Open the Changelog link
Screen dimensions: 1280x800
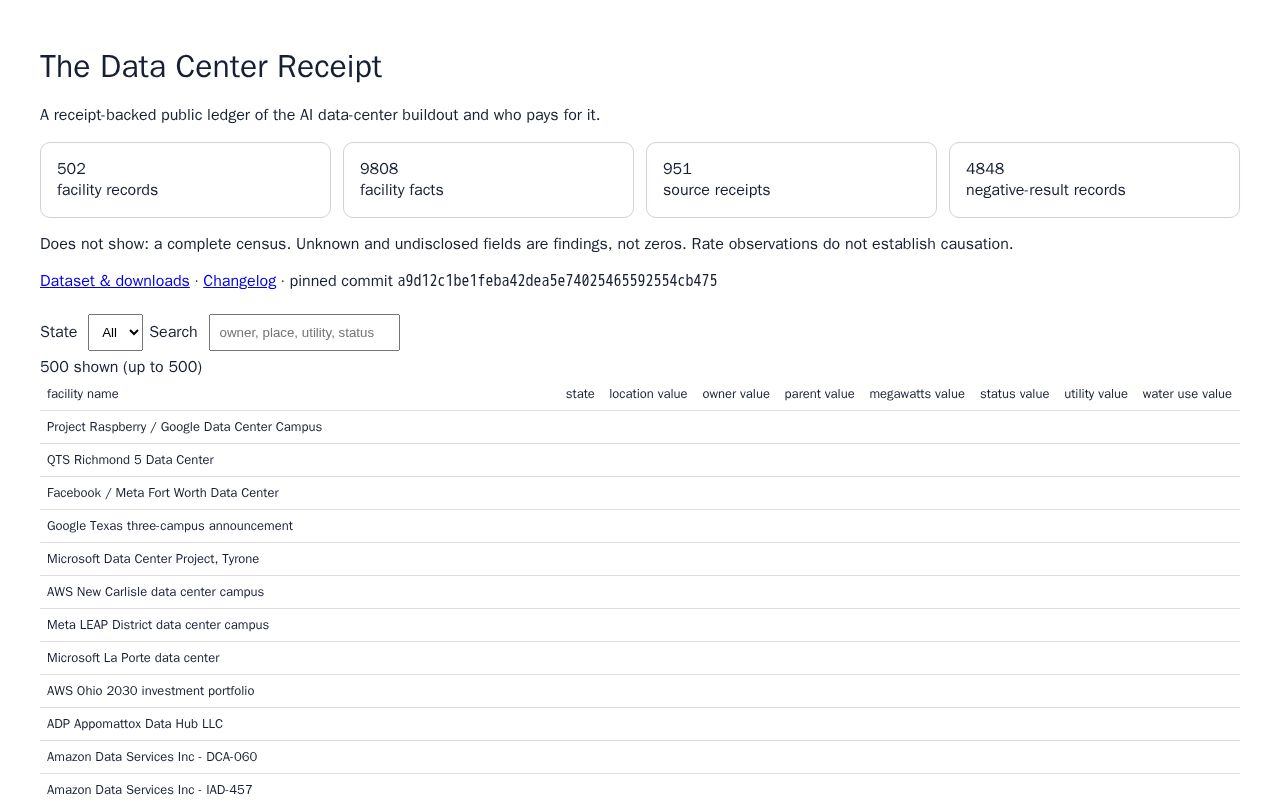click(x=239, y=281)
